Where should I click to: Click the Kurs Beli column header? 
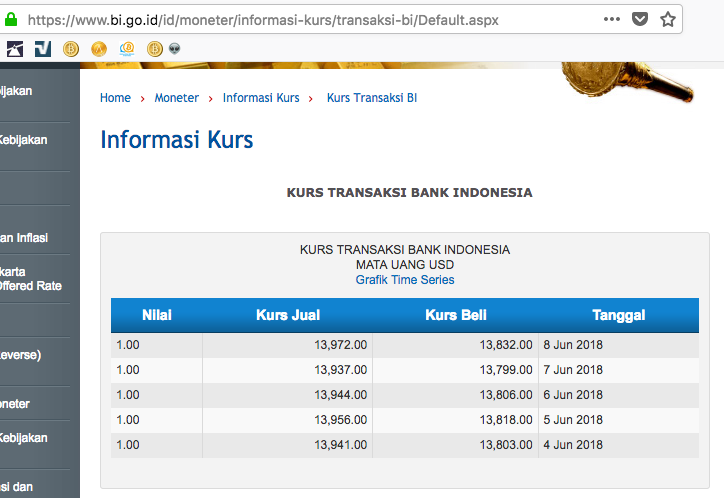(x=456, y=315)
